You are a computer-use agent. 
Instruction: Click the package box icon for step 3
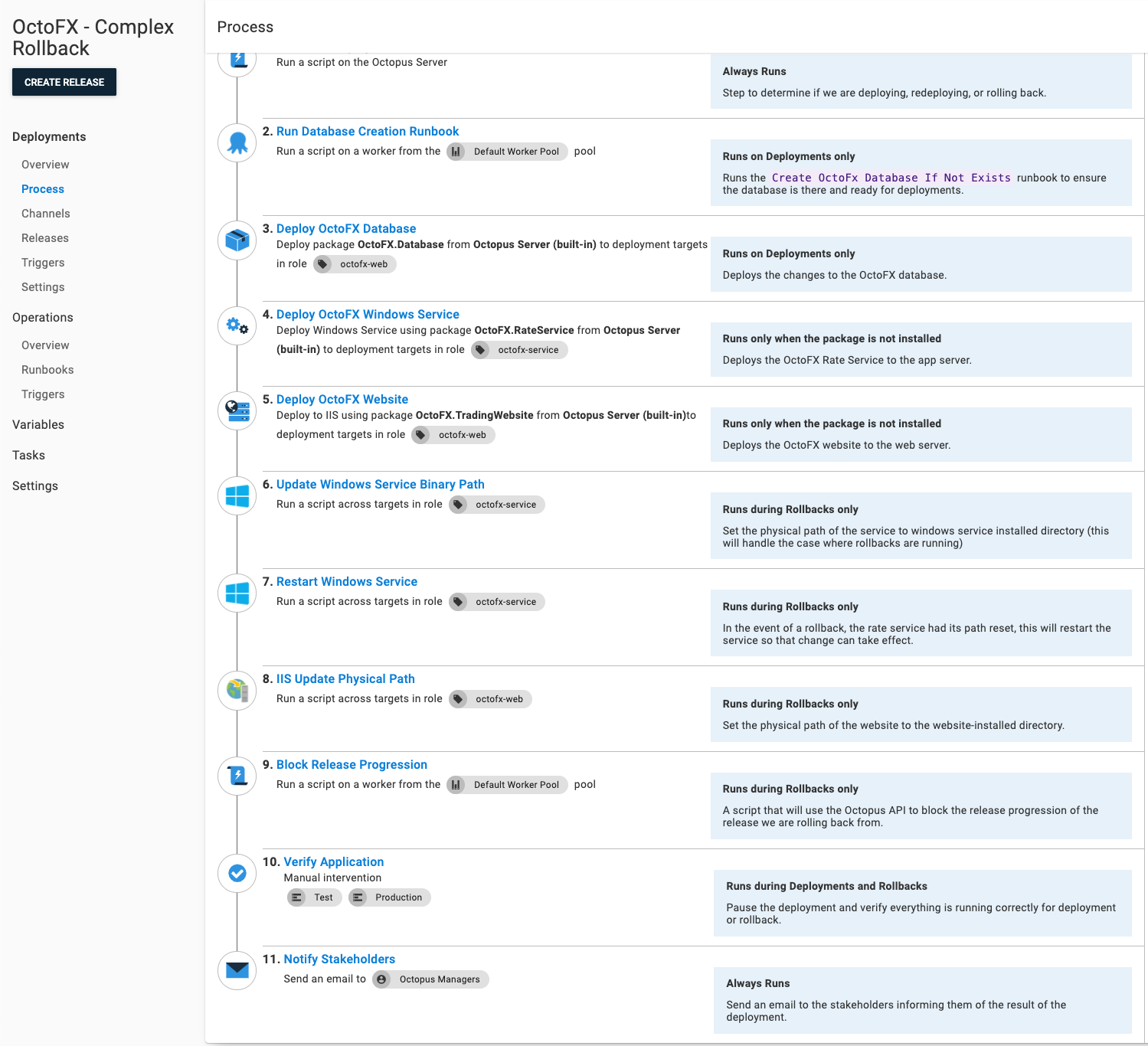(237, 240)
